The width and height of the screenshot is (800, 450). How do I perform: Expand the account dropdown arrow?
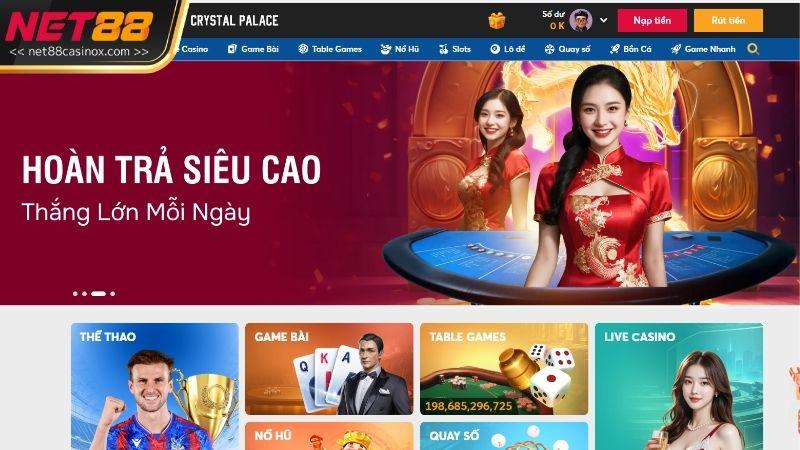pyautogui.click(x=604, y=20)
